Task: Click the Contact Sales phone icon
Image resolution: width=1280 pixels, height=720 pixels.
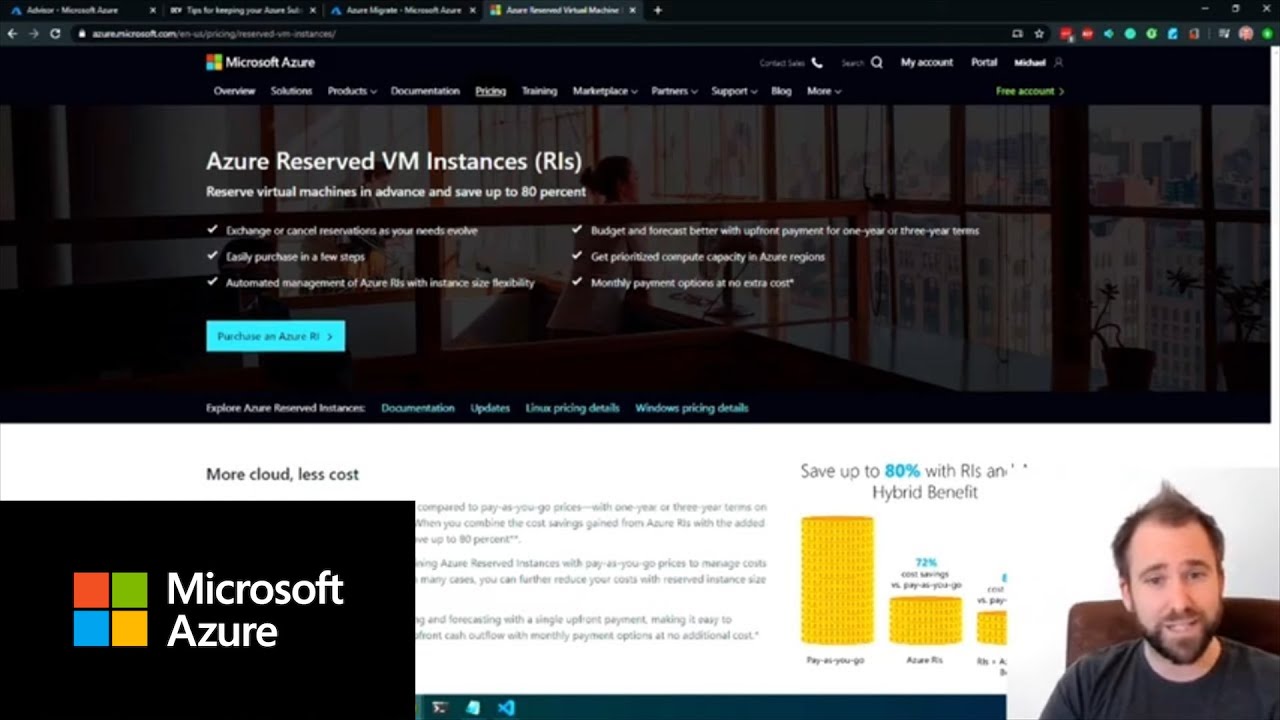Action: click(x=817, y=62)
